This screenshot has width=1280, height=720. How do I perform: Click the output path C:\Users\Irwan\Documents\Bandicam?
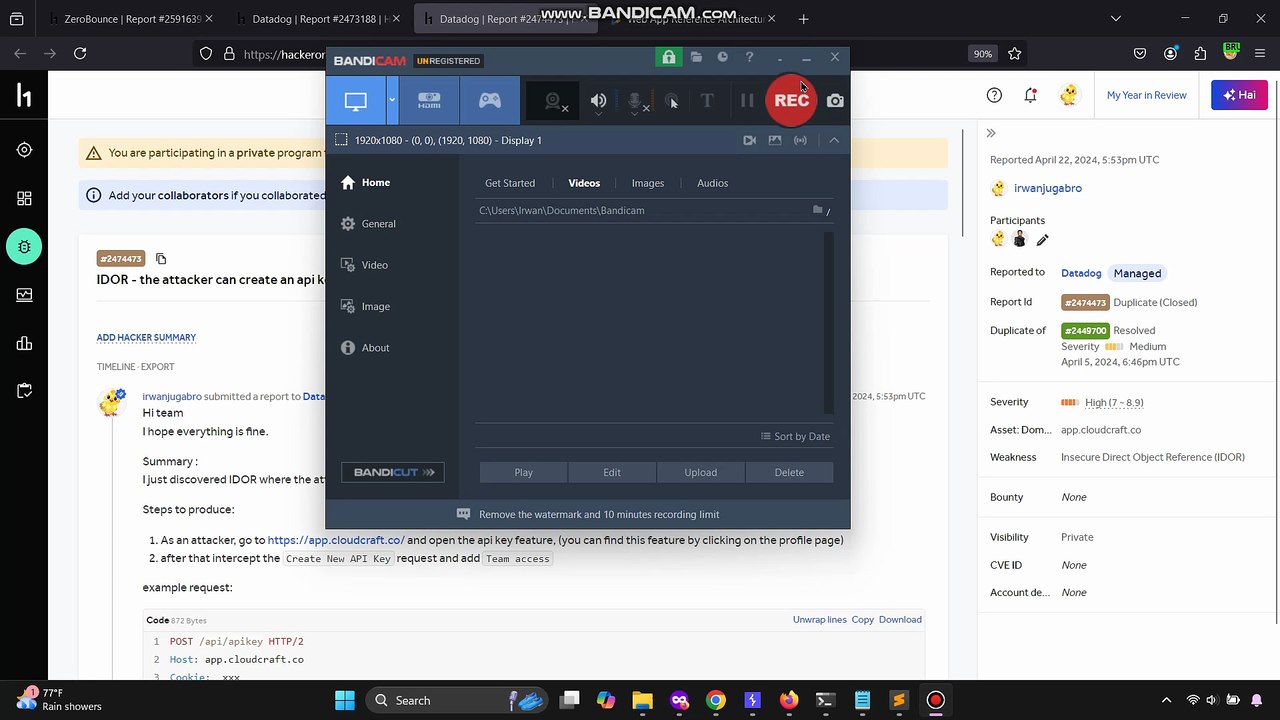point(562,210)
